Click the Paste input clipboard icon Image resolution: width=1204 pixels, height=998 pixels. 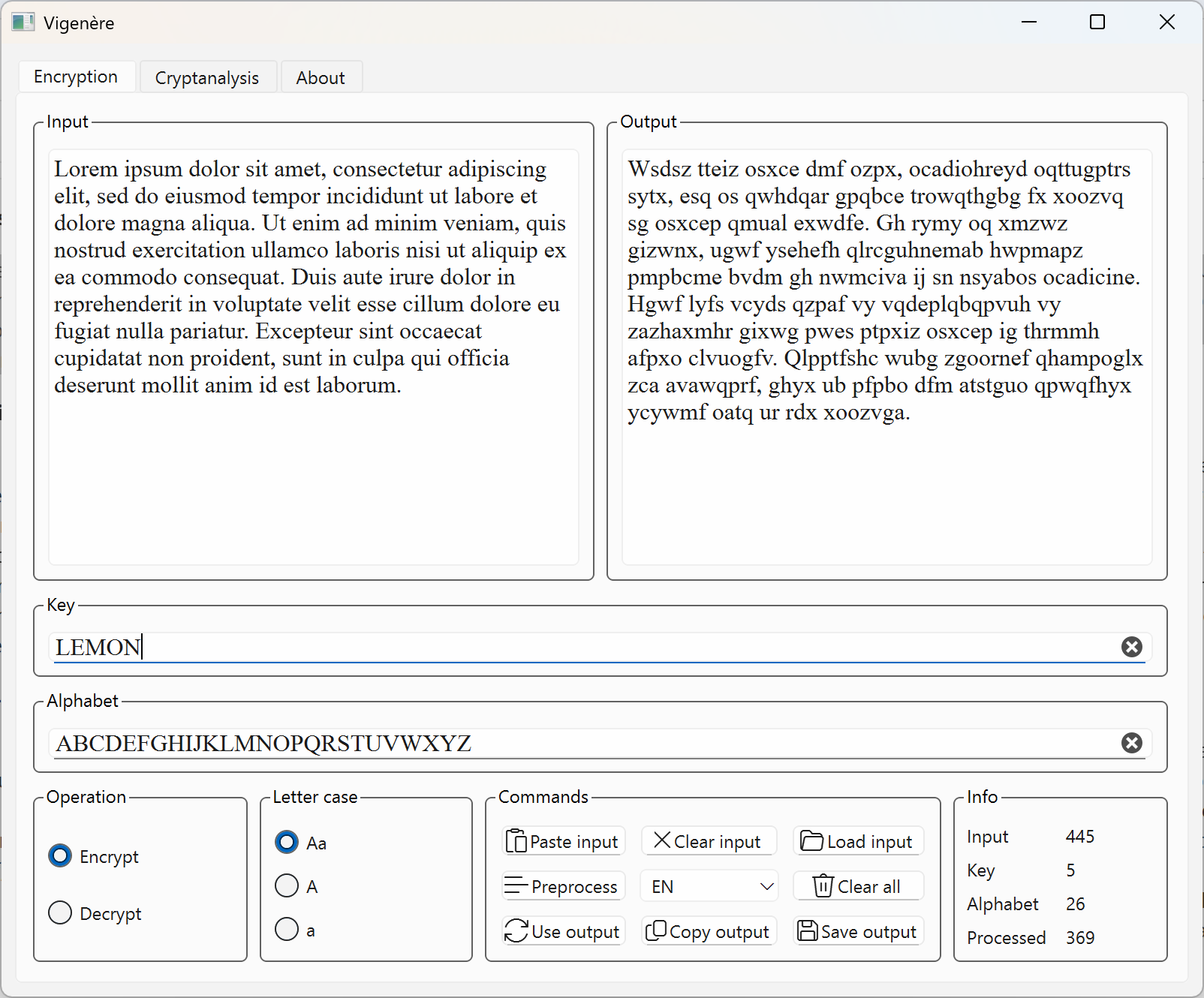point(516,841)
